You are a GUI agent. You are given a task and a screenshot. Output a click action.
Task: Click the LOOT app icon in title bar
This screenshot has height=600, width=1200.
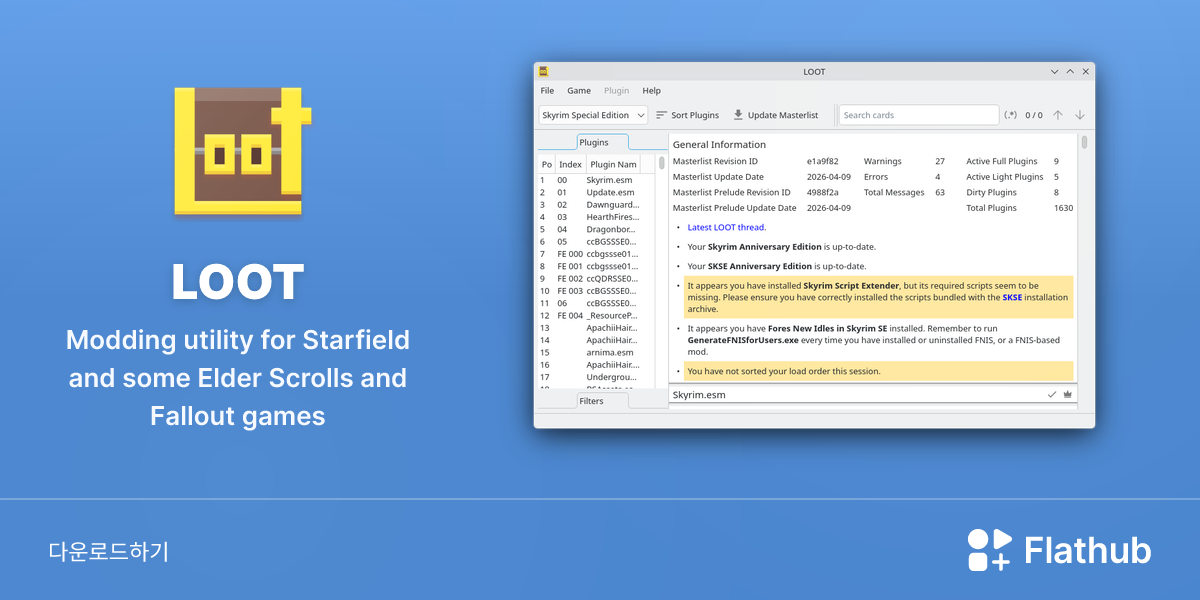pos(543,72)
